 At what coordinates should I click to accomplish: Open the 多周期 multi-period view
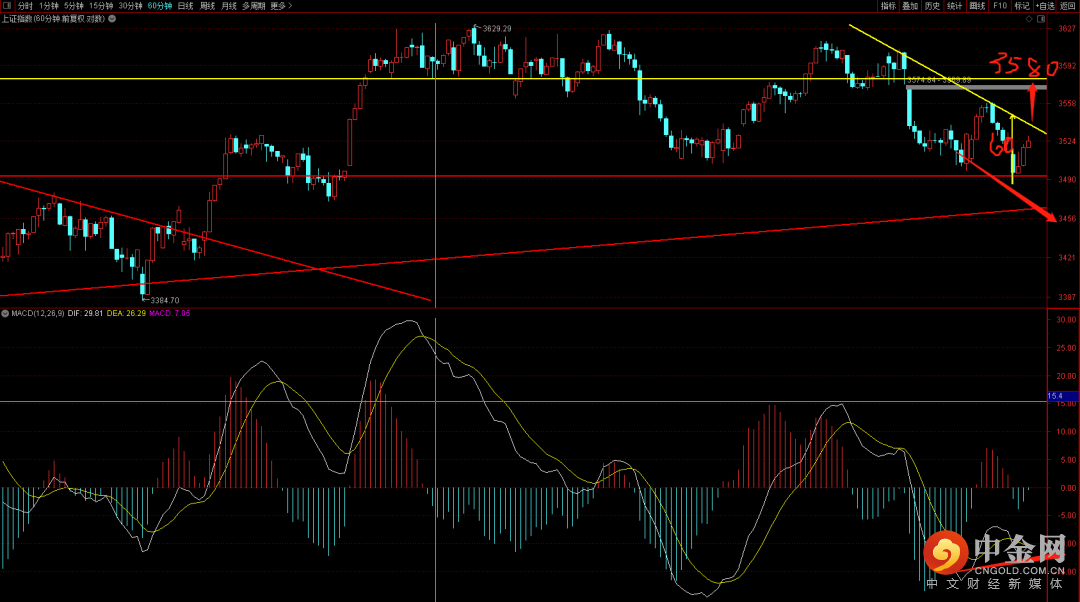254,6
